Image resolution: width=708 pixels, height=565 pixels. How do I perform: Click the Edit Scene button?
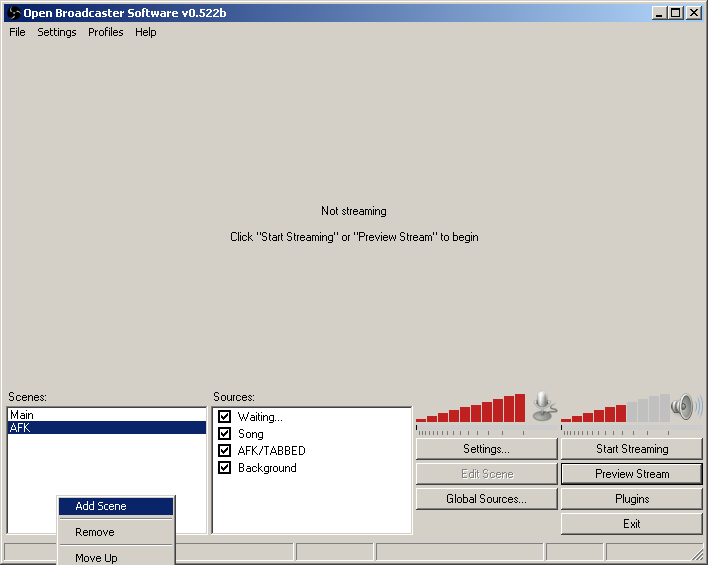(x=486, y=474)
